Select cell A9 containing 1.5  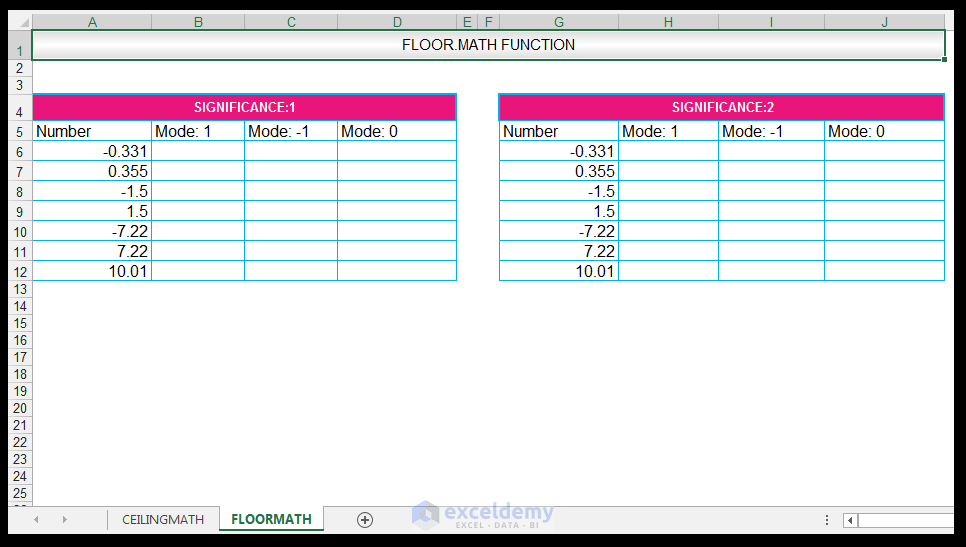(92, 211)
